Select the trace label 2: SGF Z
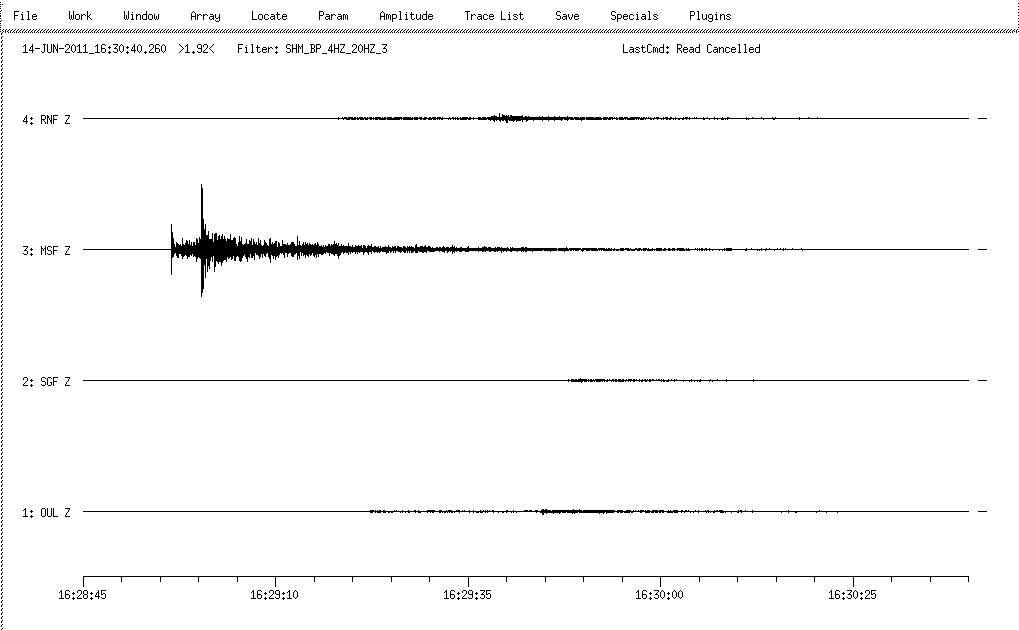Screen dimensions: 1019x630 [46, 382]
